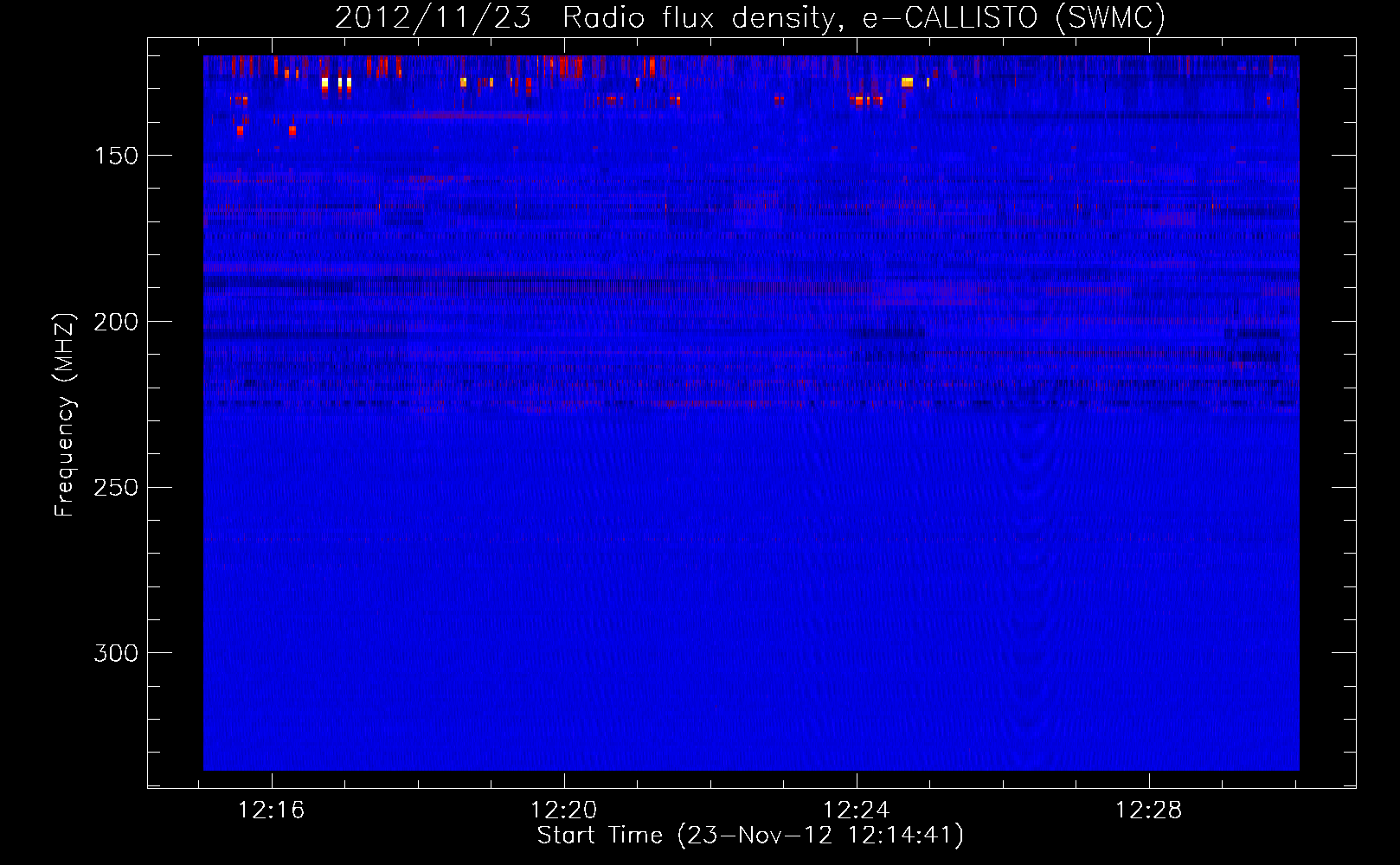Click the 200 frequency tick label
Screen dimensions: 1400x865
(116, 322)
